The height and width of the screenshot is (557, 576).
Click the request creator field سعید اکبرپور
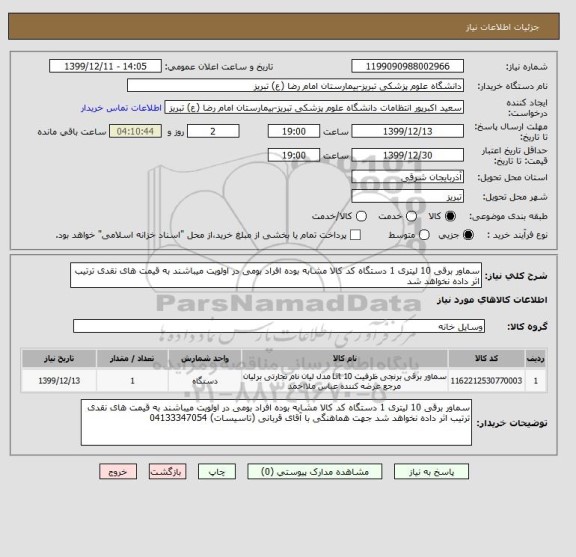[x=314, y=108]
